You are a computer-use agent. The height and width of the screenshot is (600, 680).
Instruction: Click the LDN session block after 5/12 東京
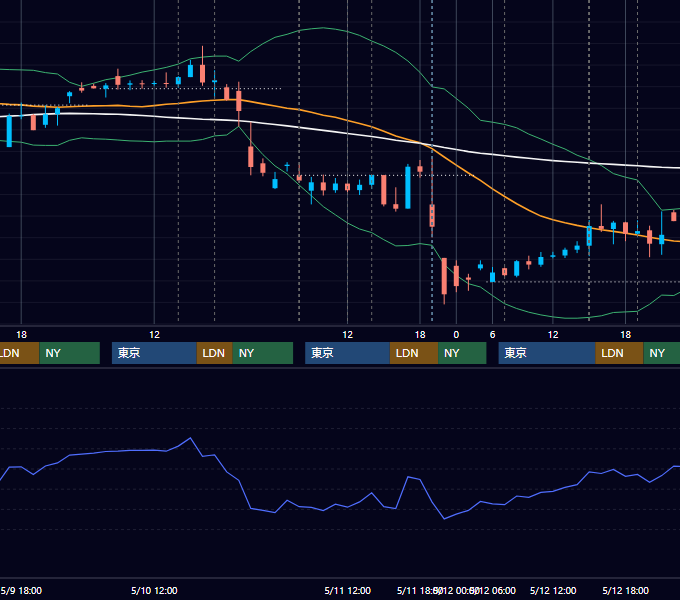pos(619,353)
